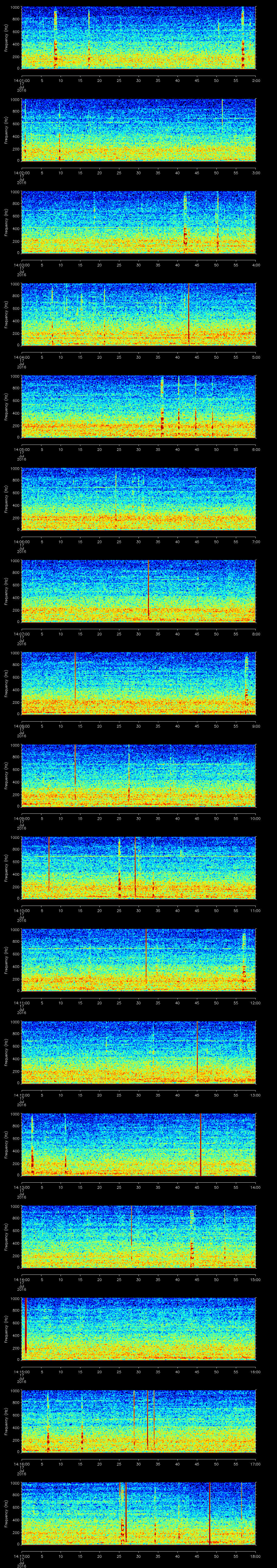Open the spectrogram panel starting at 14:15:00
The image size is (277, 1568).
tap(138, 1329)
